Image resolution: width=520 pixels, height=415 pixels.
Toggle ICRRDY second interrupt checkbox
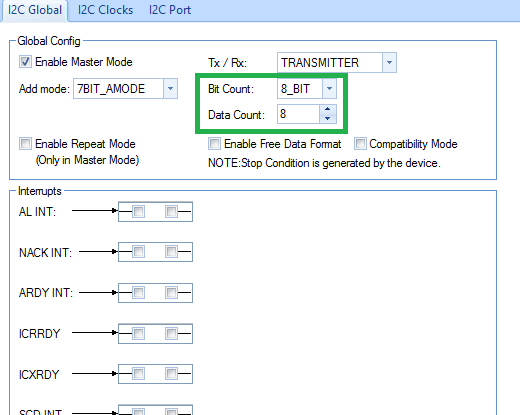pos(171,333)
